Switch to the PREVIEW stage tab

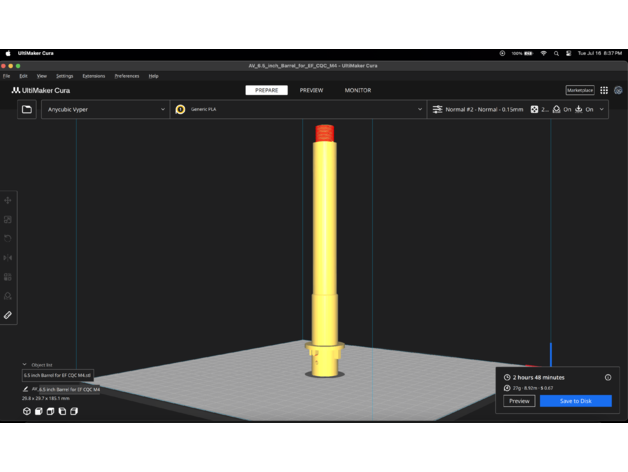point(311,90)
